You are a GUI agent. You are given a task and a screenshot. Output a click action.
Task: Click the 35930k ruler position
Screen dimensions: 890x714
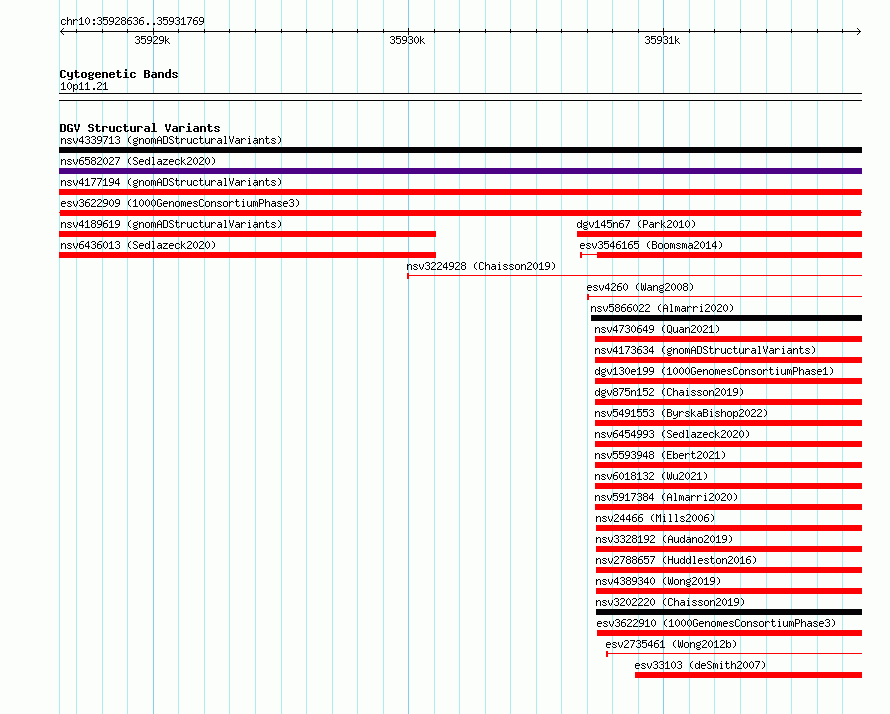[x=407, y=40]
